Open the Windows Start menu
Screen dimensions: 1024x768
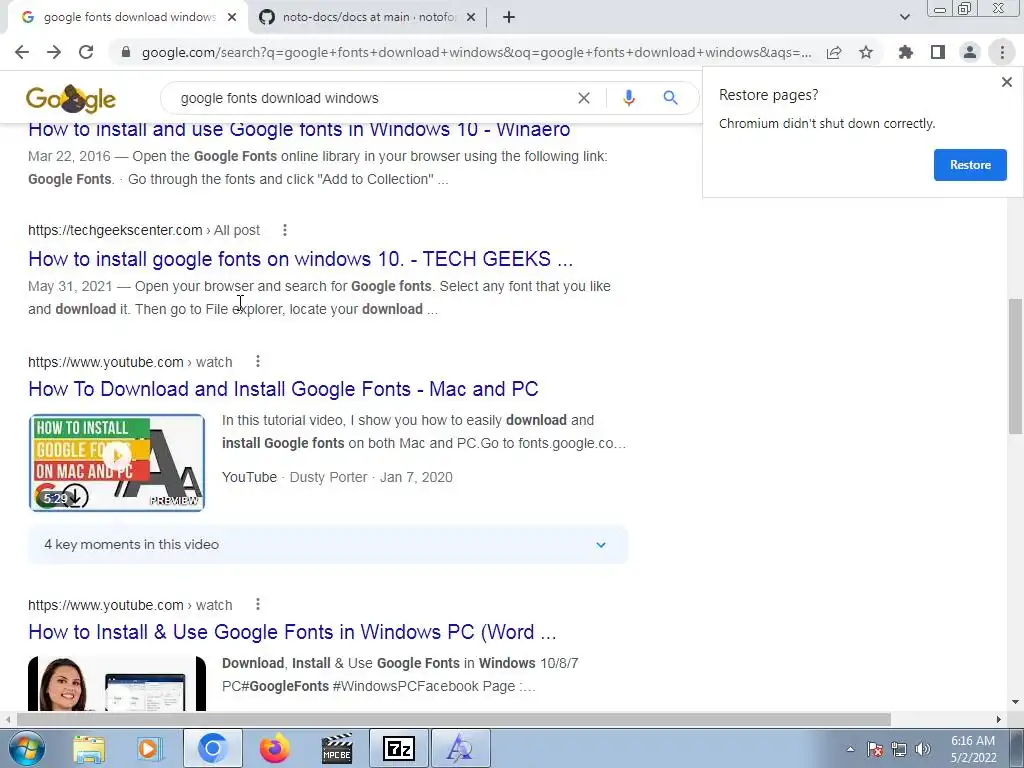pyautogui.click(x=26, y=748)
